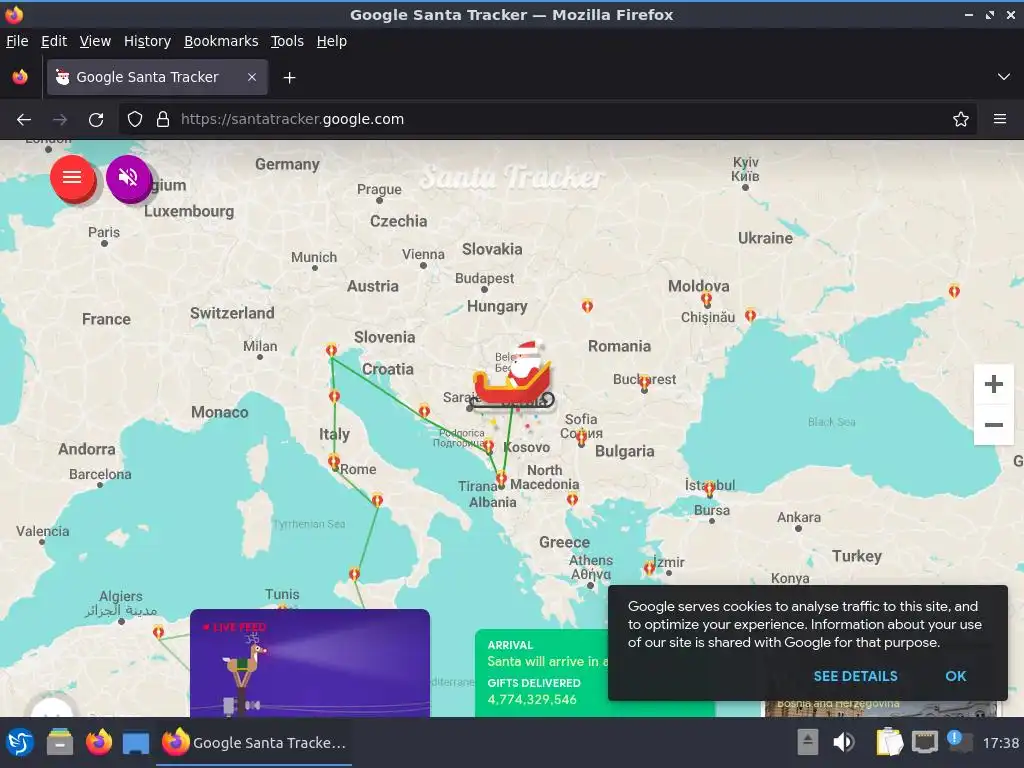Zoom out the map with minus button
Viewport: 1024px width, 768px height.
coord(993,425)
